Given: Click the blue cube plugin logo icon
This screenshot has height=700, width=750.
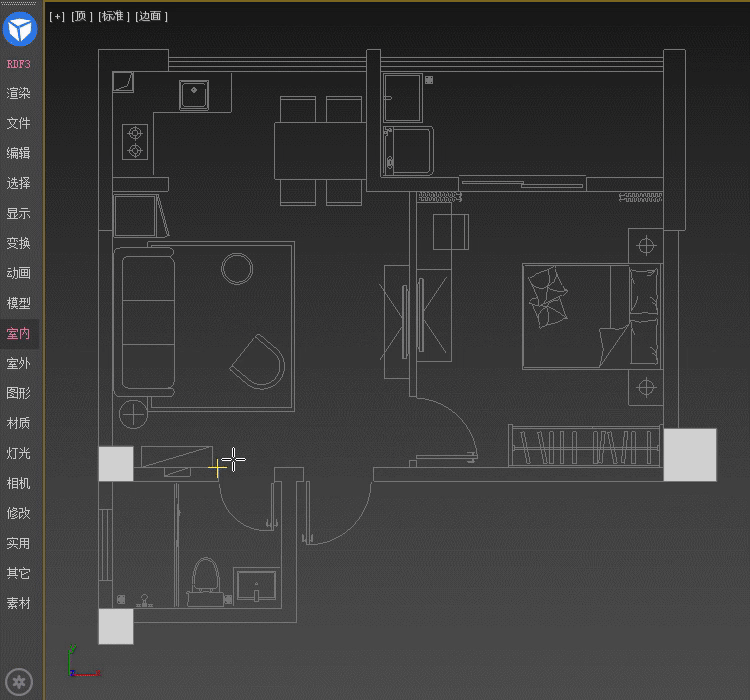Looking at the screenshot, I should pyautogui.click(x=20, y=29).
